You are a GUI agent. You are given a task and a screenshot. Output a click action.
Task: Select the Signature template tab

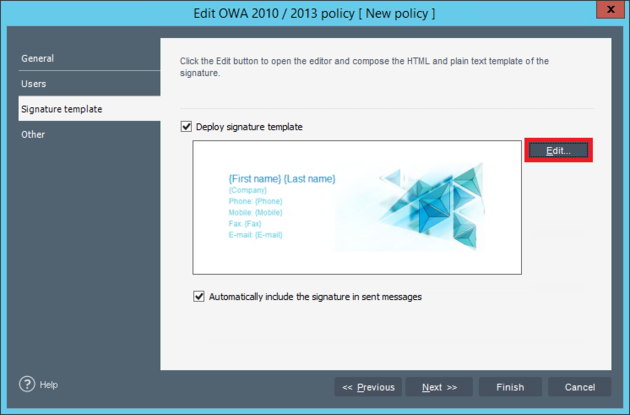[89, 109]
